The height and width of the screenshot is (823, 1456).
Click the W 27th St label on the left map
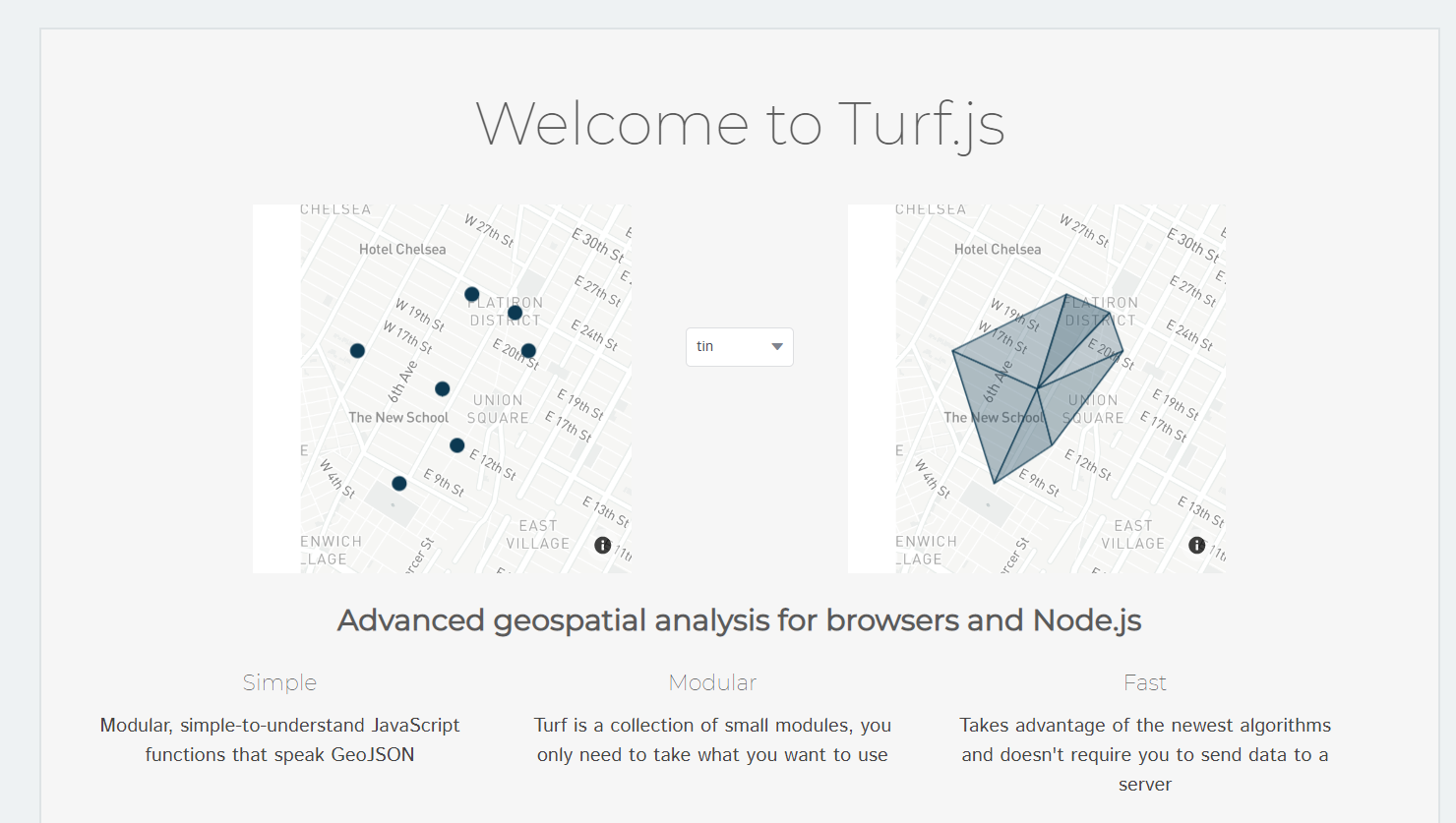pos(489,230)
